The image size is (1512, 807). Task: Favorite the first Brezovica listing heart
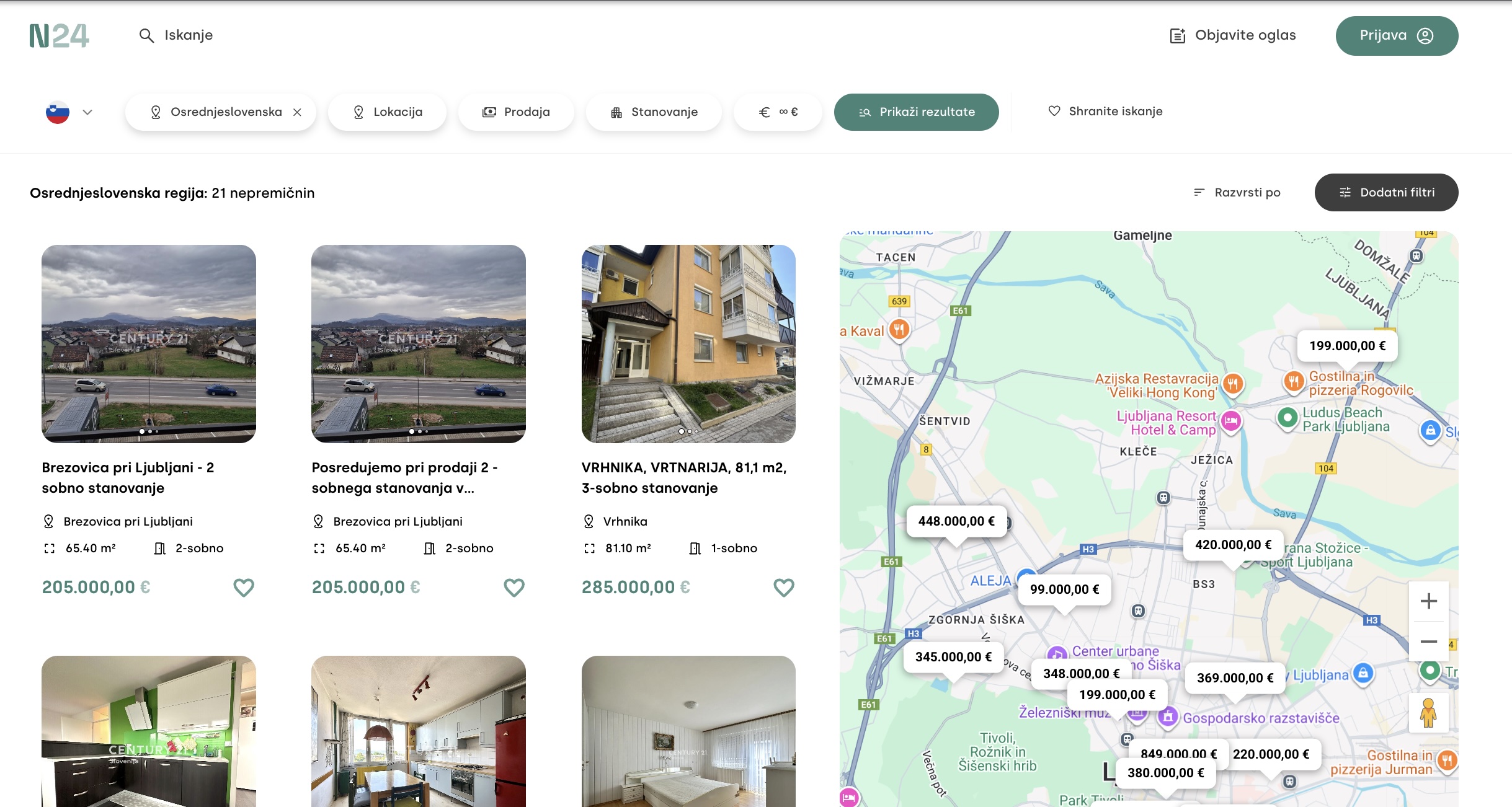click(244, 587)
